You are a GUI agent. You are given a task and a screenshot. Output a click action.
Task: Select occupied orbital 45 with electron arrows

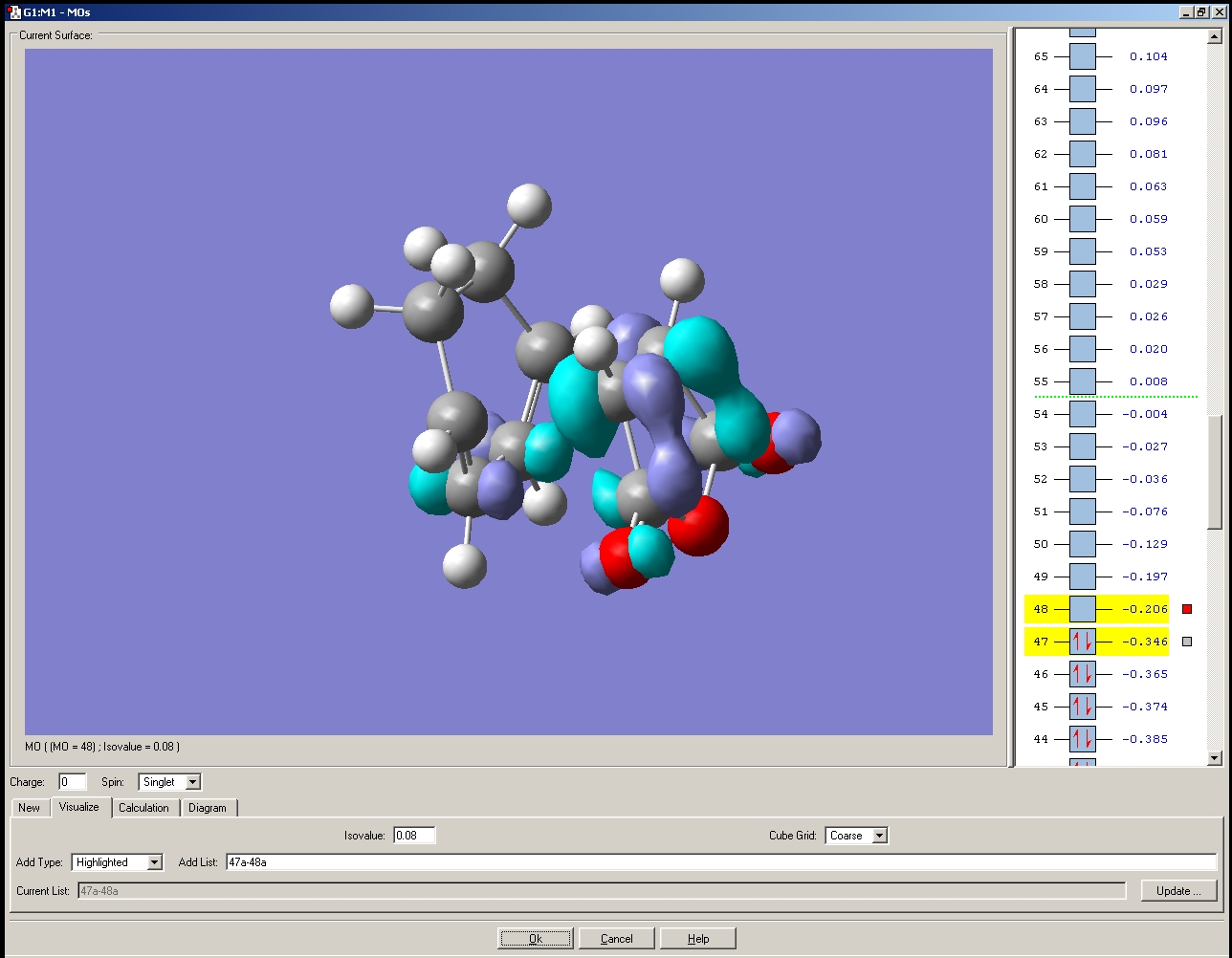(1082, 707)
